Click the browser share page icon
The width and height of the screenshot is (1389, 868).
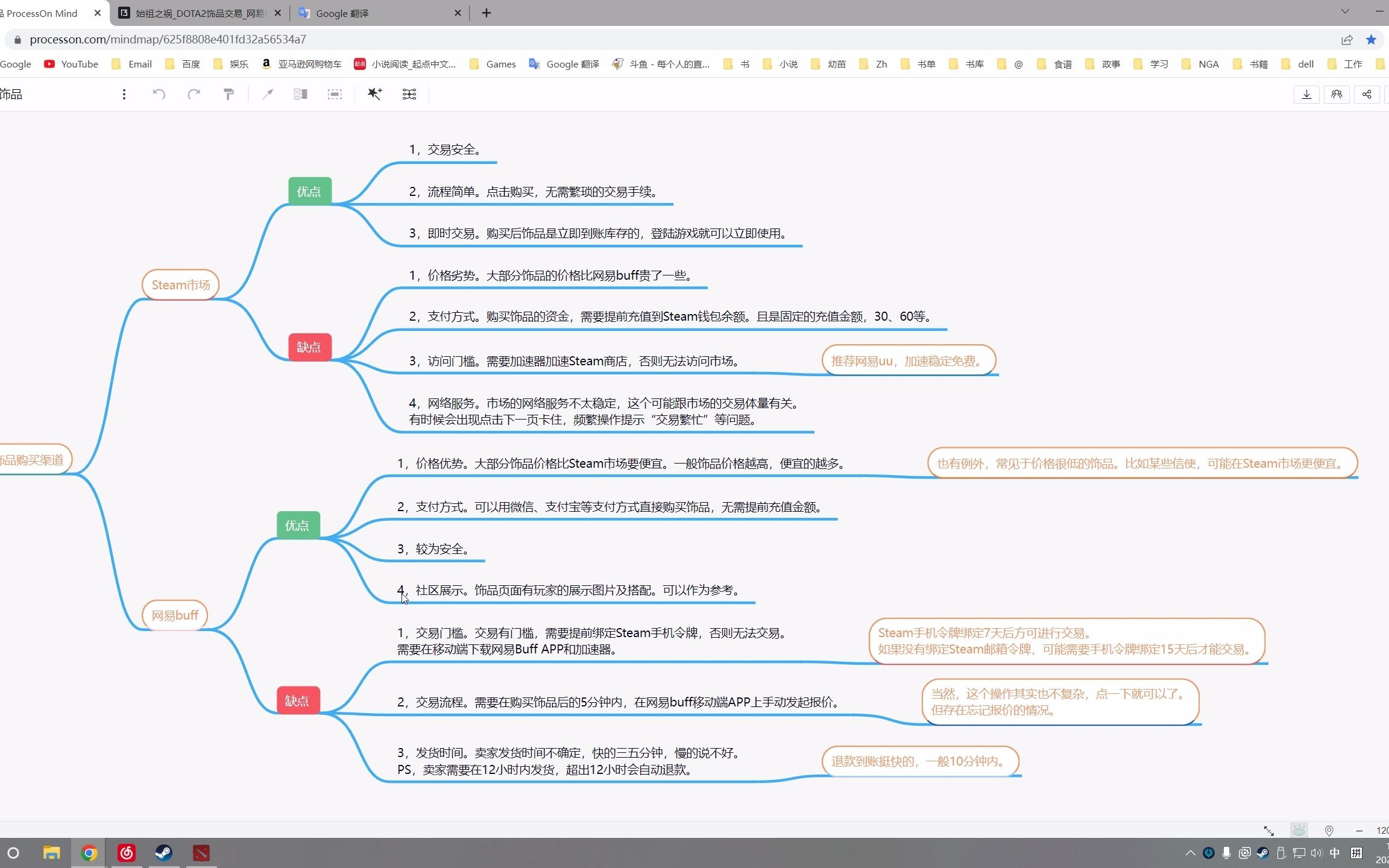click(1347, 40)
